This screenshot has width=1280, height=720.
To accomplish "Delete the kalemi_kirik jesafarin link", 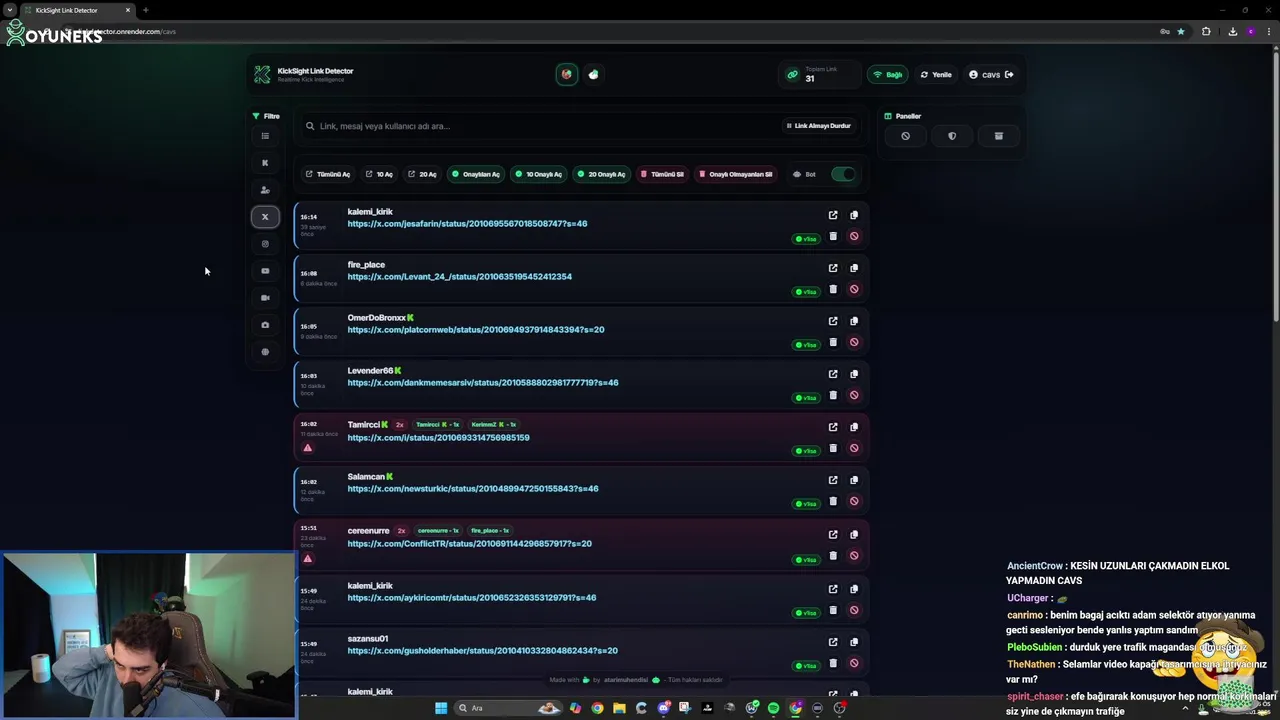I will [x=833, y=236].
